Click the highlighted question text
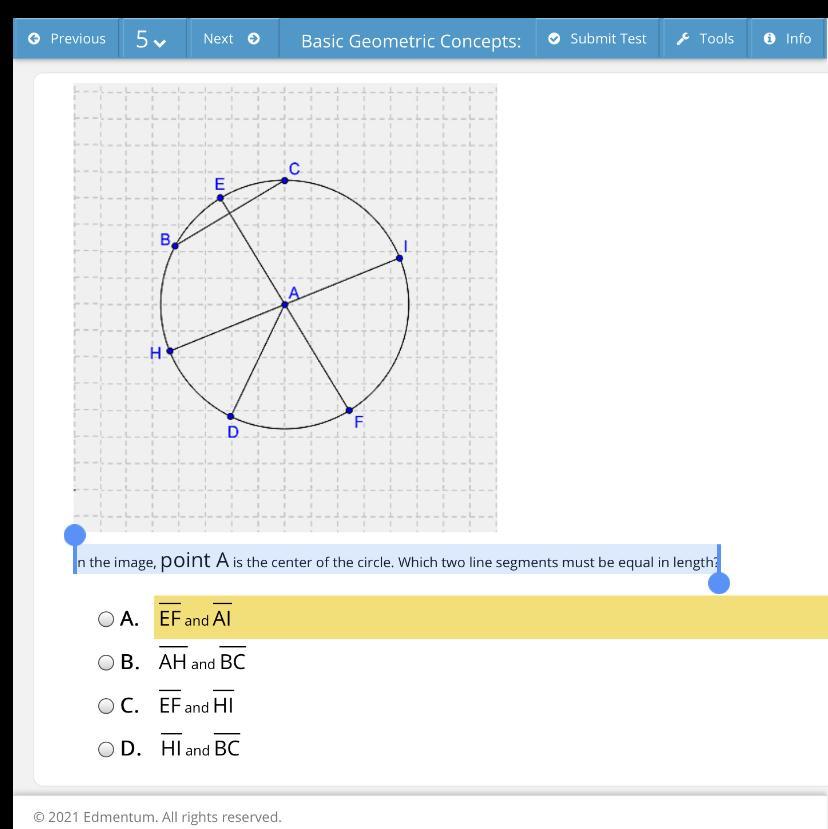Viewport: 828px width, 829px height. [397, 560]
